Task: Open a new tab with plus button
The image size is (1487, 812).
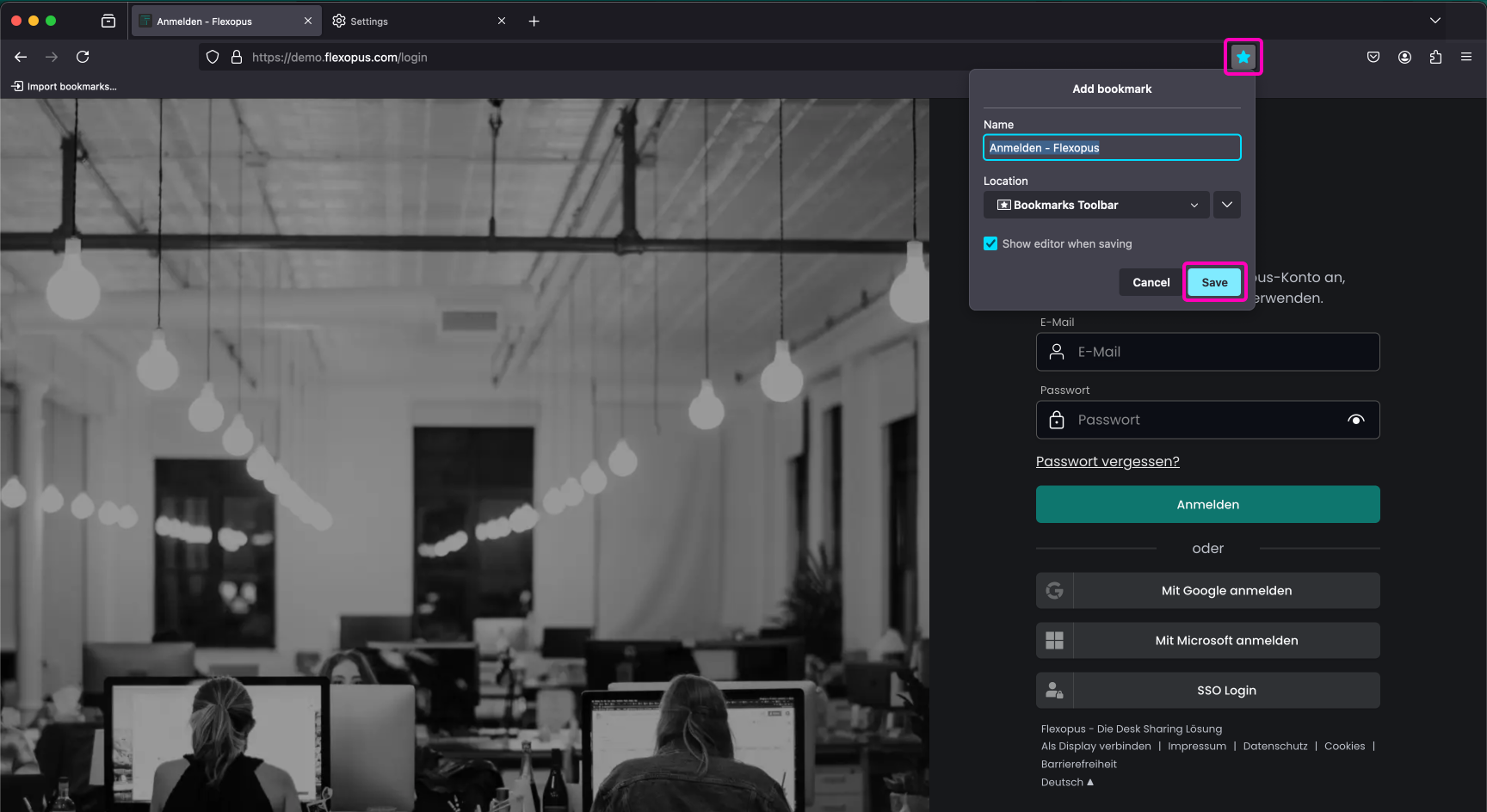Action: tap(534, 21)
